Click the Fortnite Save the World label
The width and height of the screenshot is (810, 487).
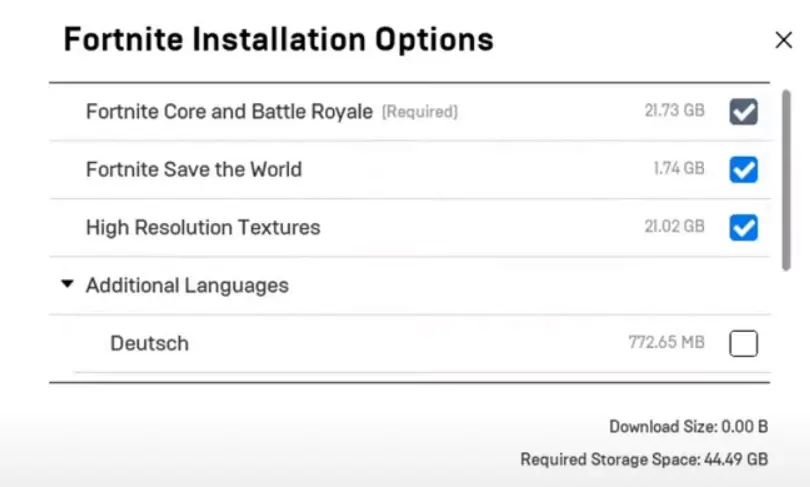click(193, 170)
